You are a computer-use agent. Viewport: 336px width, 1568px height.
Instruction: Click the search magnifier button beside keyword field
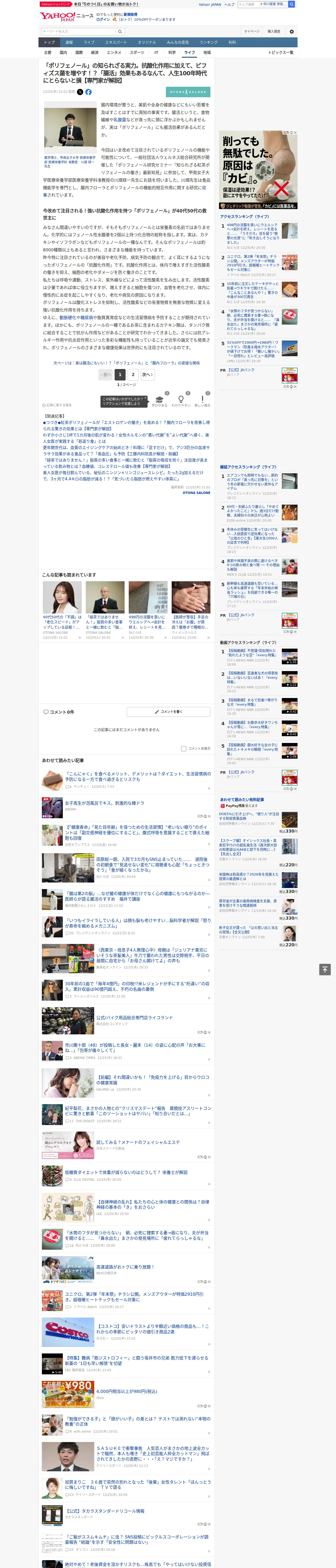click(120, 32)
